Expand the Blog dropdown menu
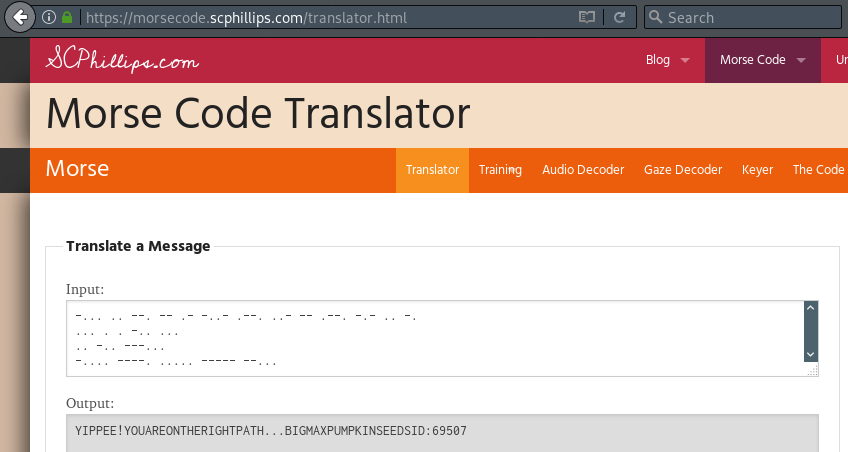848x452 pixels. pos(668,60)
